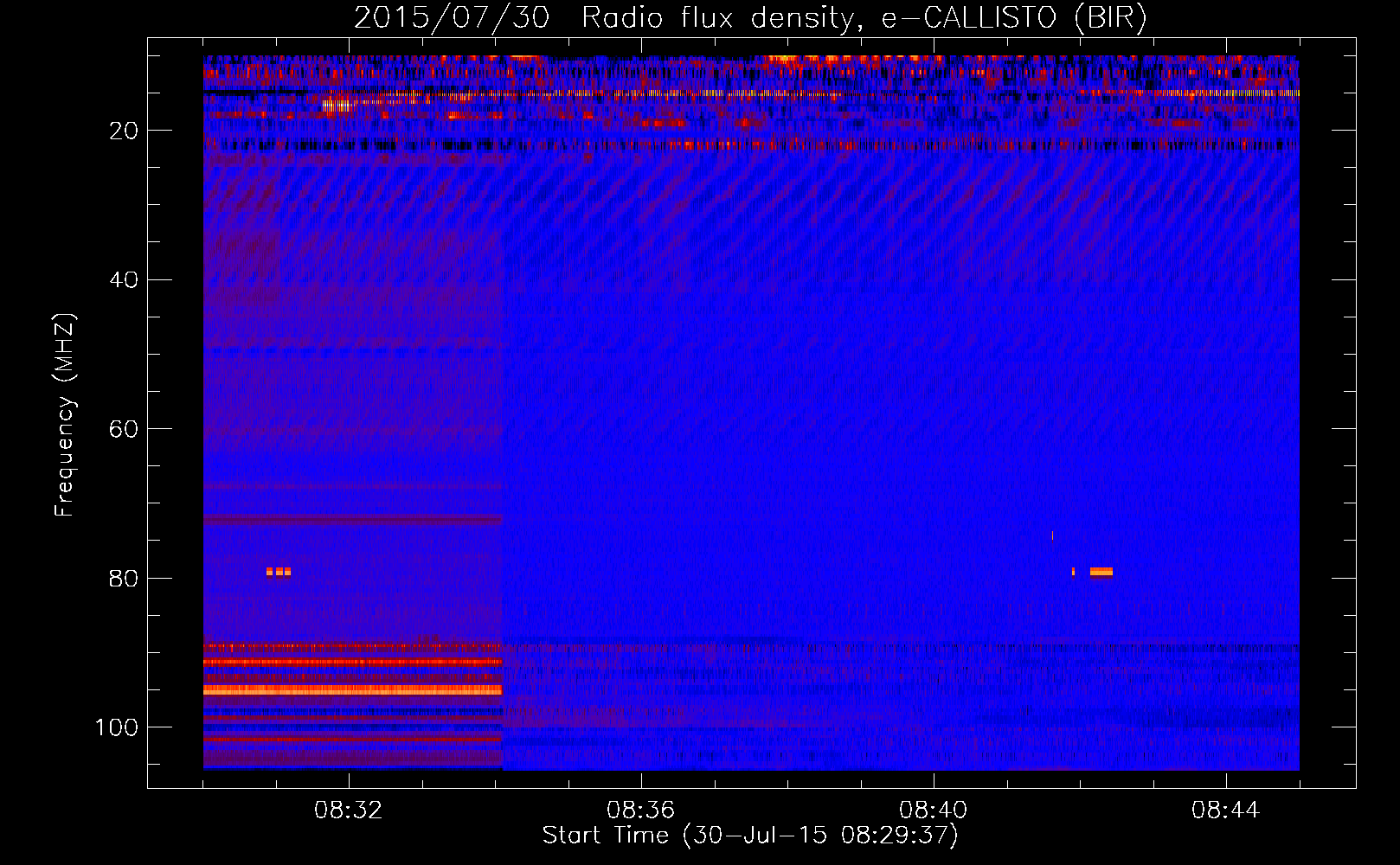
Task: Click the '60' frequency tick label
Action: (x=125, y=429)
